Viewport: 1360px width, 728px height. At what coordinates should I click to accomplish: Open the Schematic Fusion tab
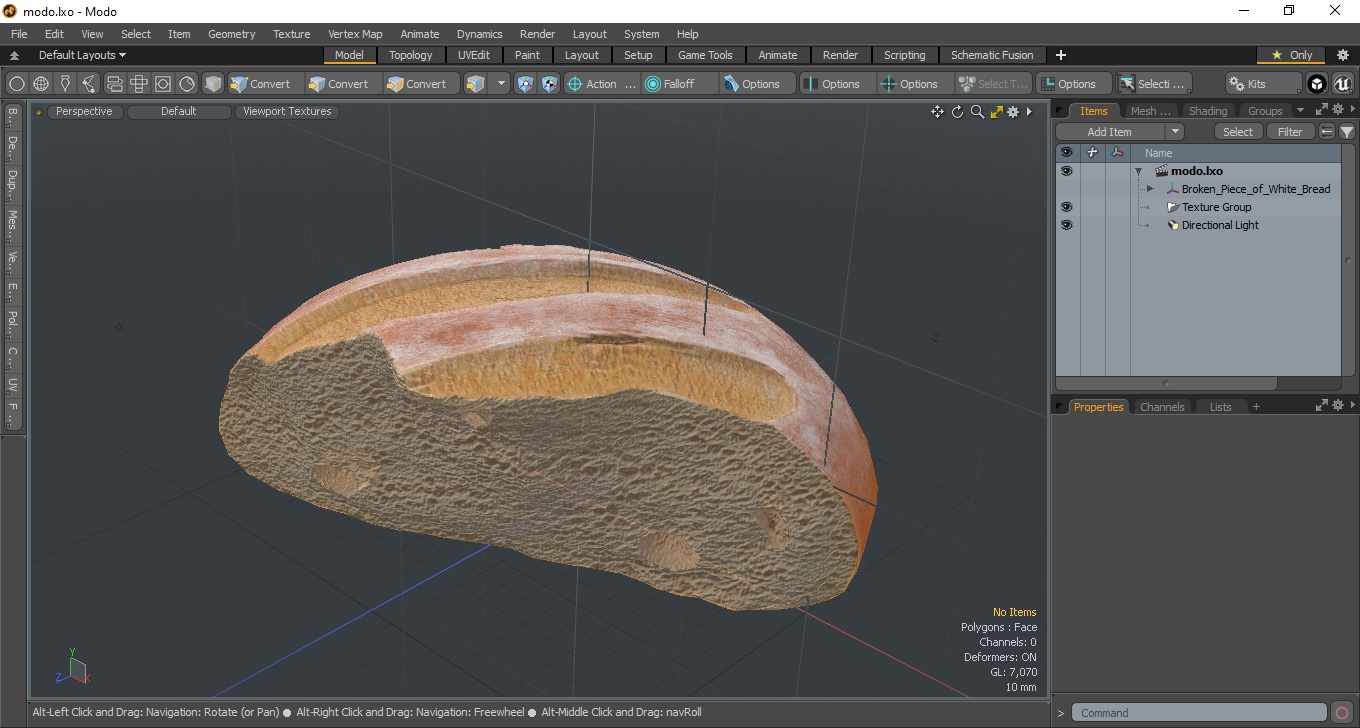tap(992, 55)
